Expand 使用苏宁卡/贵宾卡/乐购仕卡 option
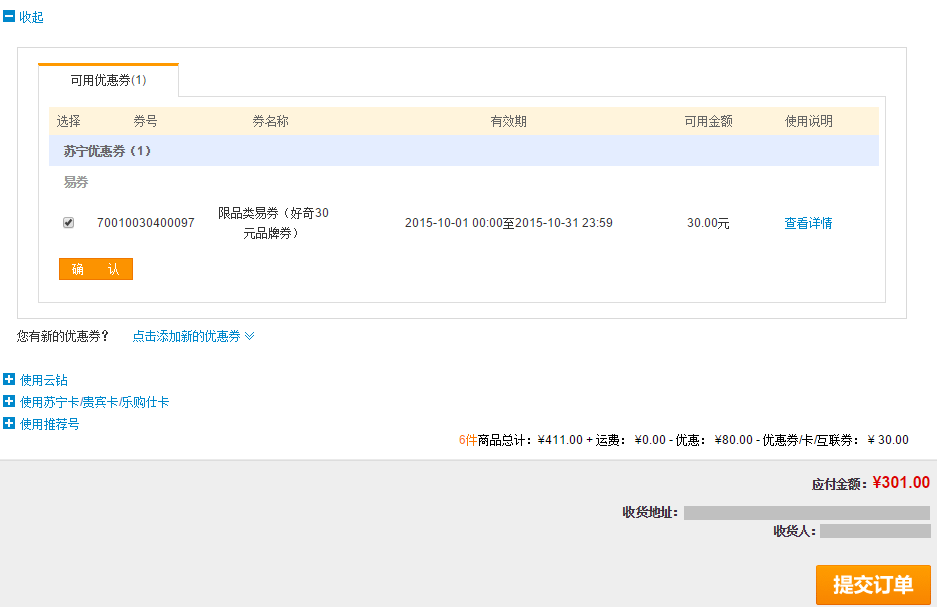 coord(87,402)
